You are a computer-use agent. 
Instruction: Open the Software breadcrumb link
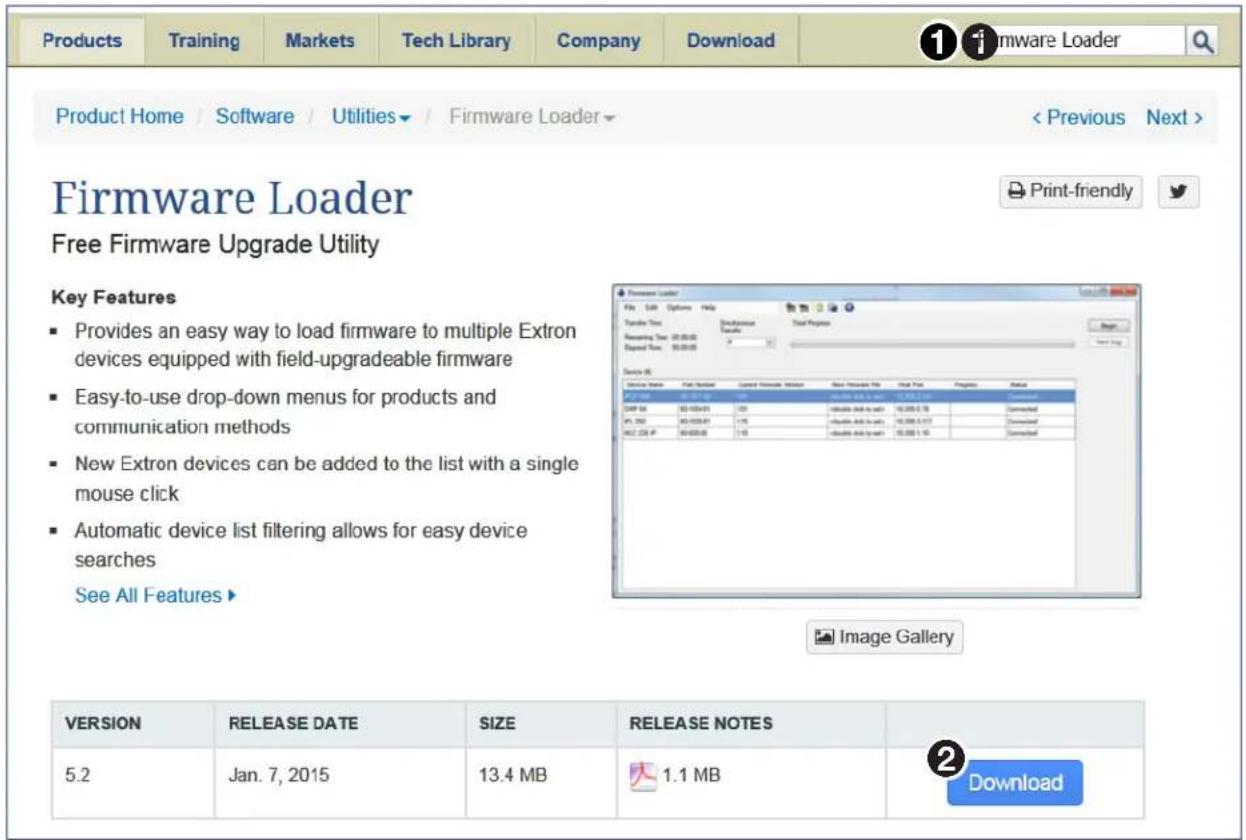(255, 117)
